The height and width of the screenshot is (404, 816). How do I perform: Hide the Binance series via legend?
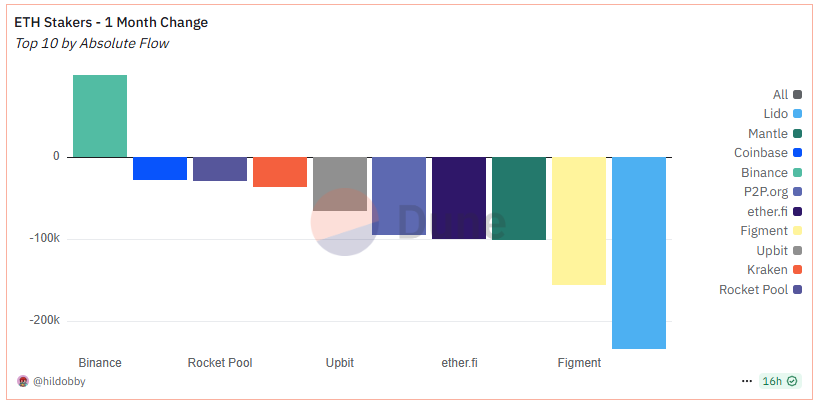coord(772,172)
